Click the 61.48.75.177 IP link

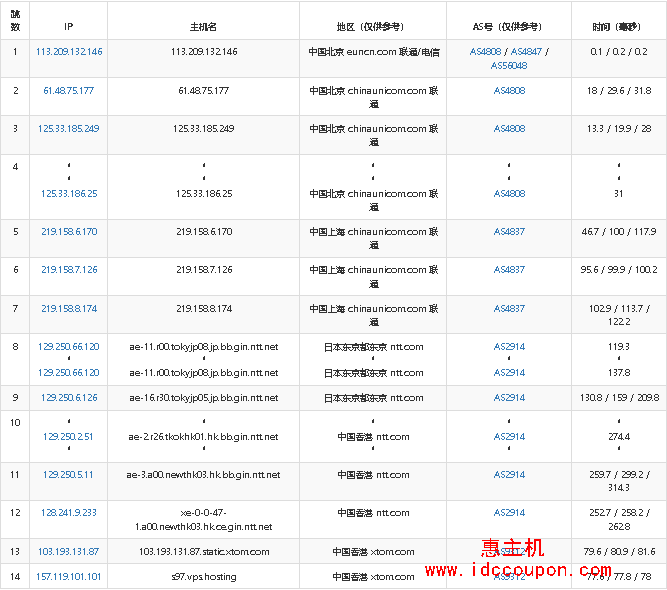pos(69,90)
